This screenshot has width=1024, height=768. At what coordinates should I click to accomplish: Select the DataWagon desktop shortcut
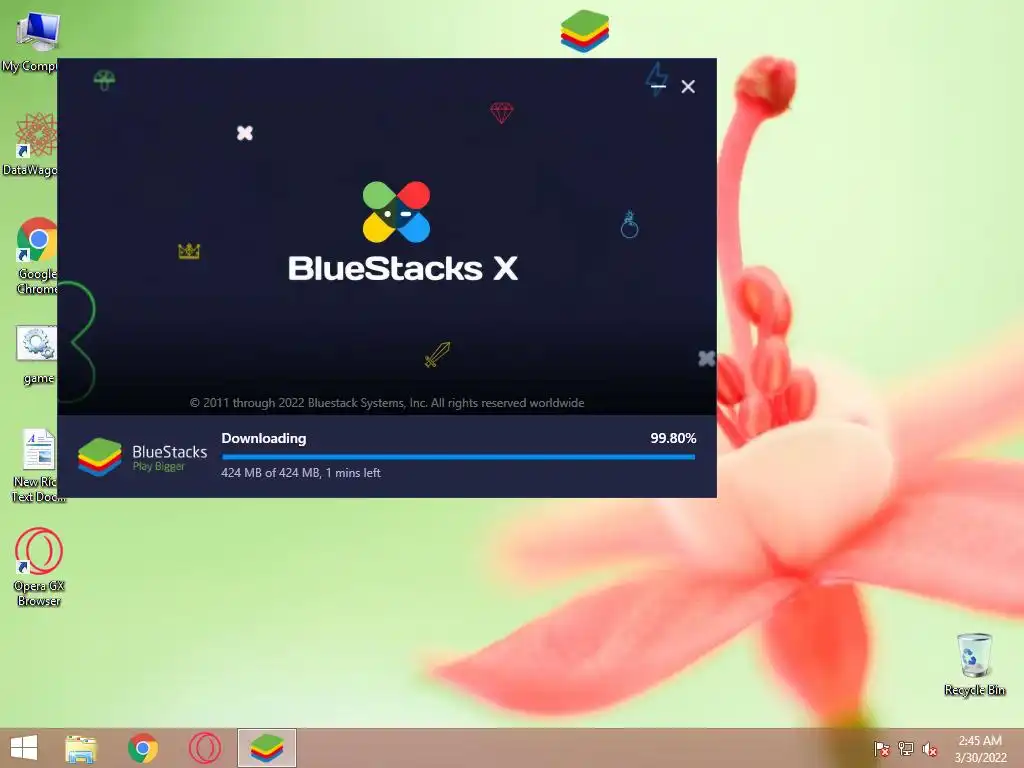(x=31, y=144)
